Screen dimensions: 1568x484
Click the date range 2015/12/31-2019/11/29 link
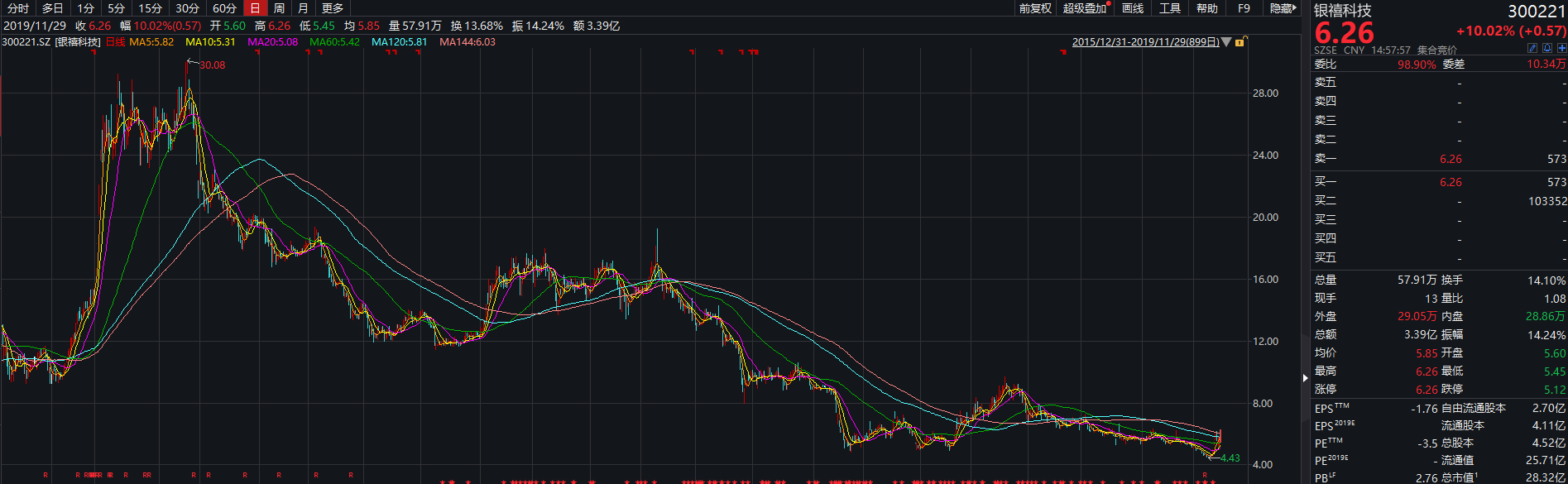tap(1145, 41)
